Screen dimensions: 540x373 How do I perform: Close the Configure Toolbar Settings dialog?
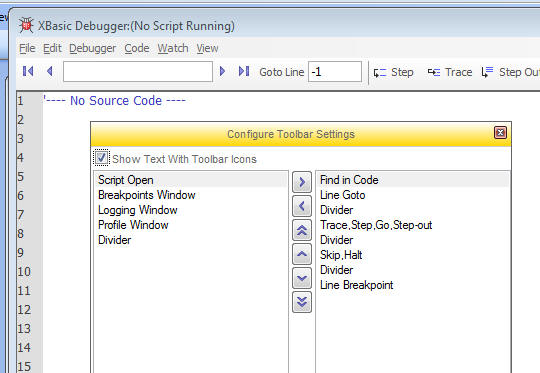tap(500, 133)
